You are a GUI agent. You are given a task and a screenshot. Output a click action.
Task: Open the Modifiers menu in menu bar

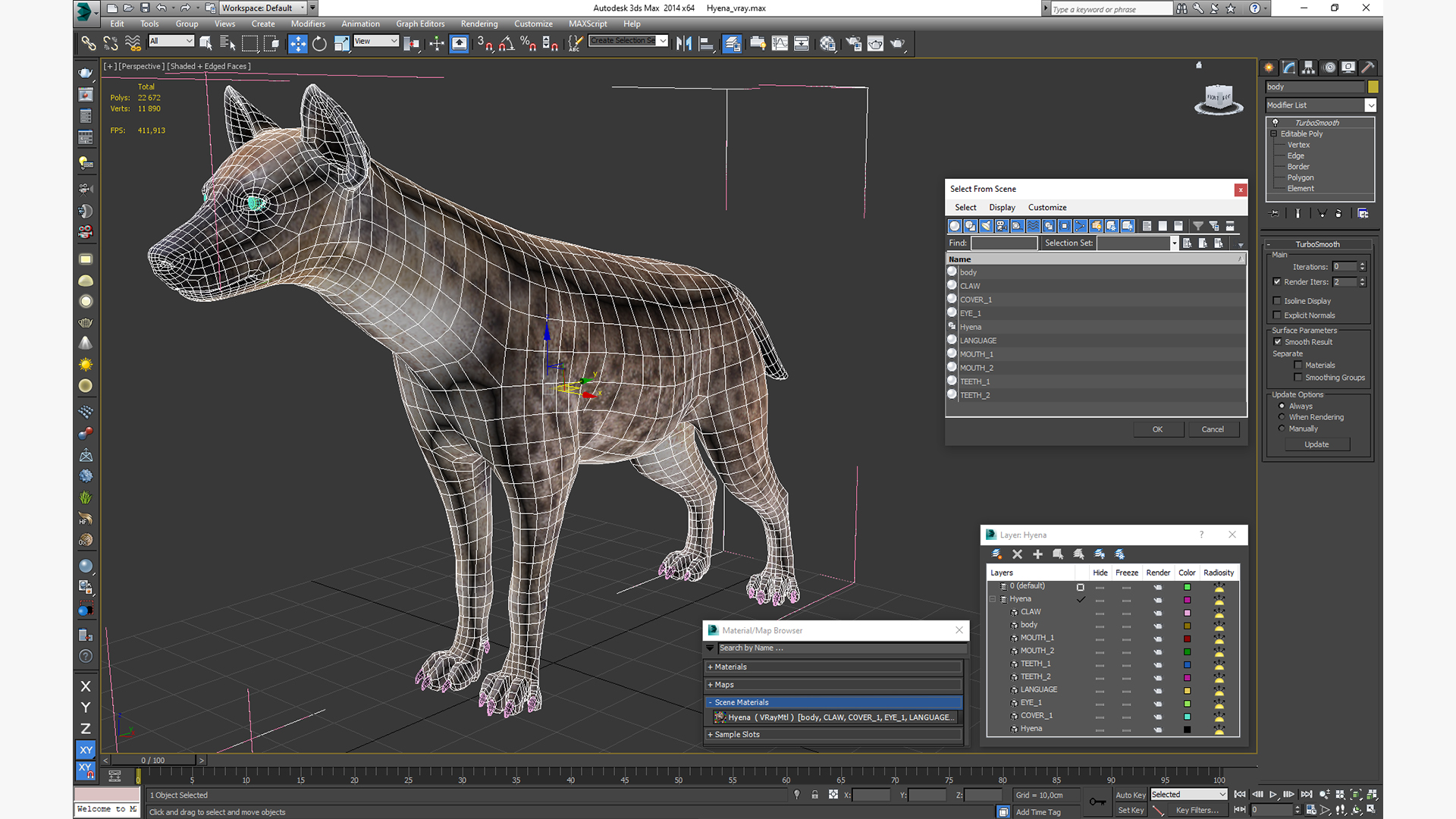pos(307,23)
